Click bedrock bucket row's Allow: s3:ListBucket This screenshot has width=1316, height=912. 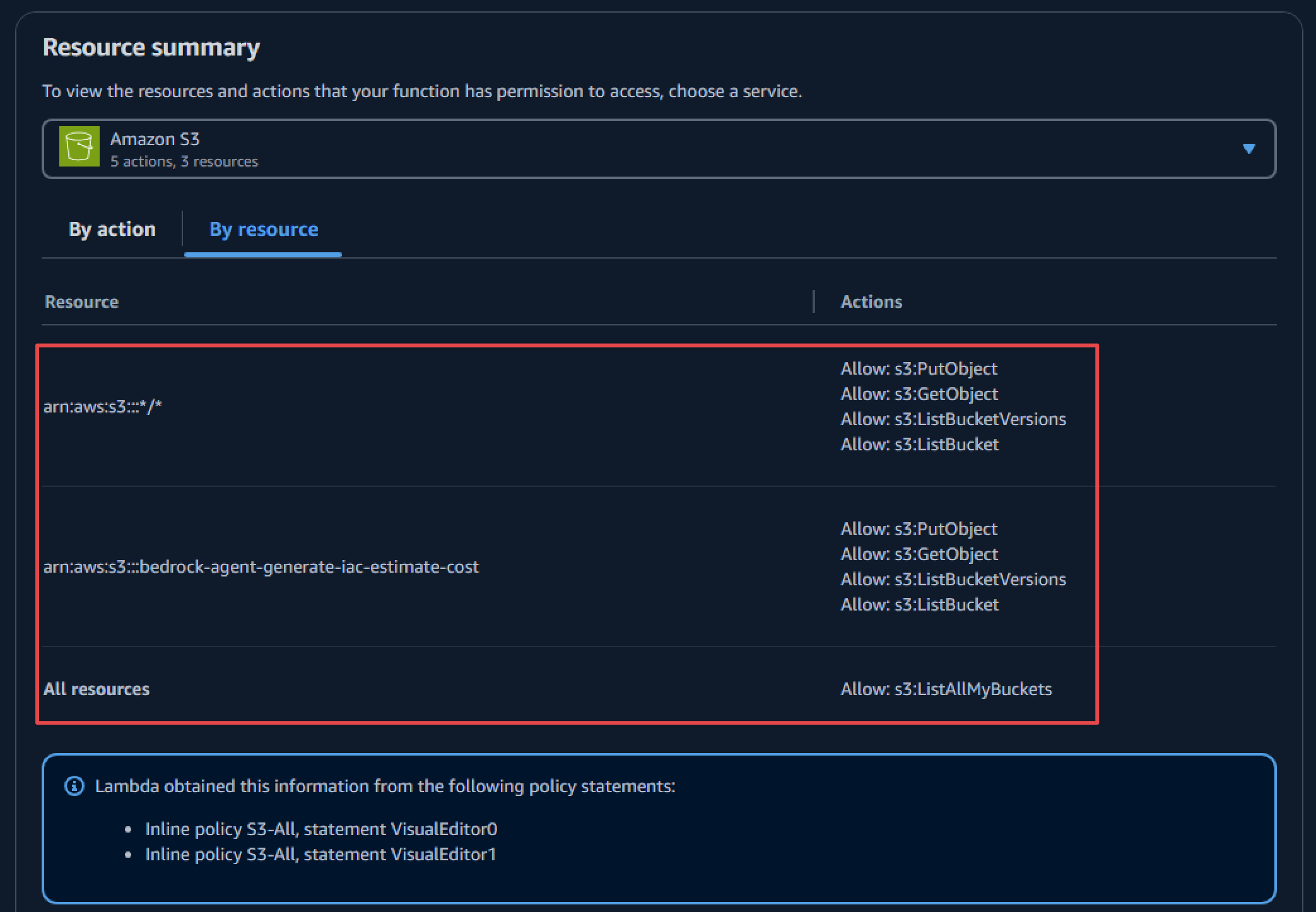[x=919, y=604]
